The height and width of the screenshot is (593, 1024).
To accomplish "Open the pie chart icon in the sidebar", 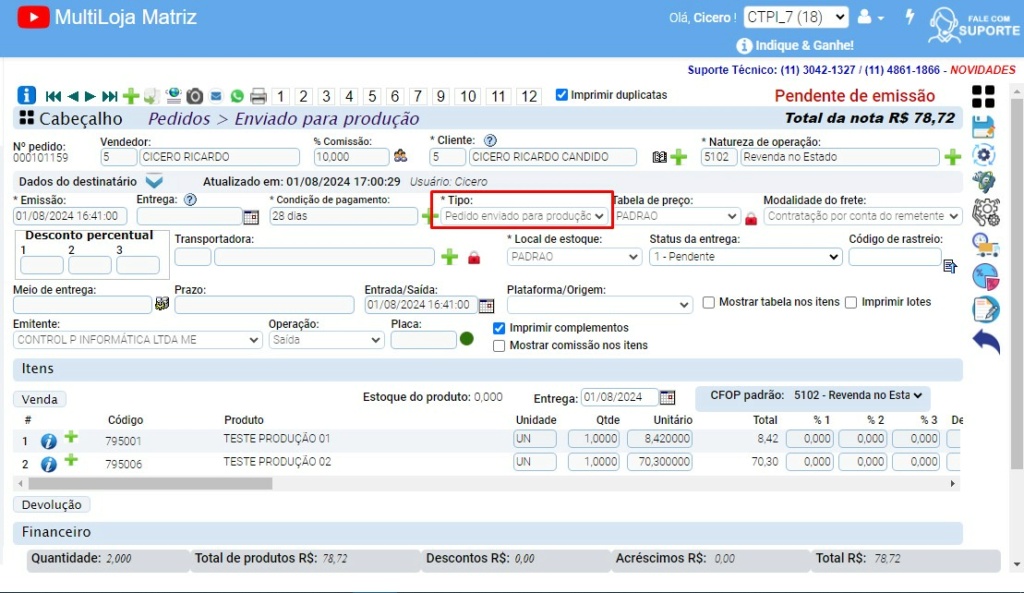I will [986, 276].
